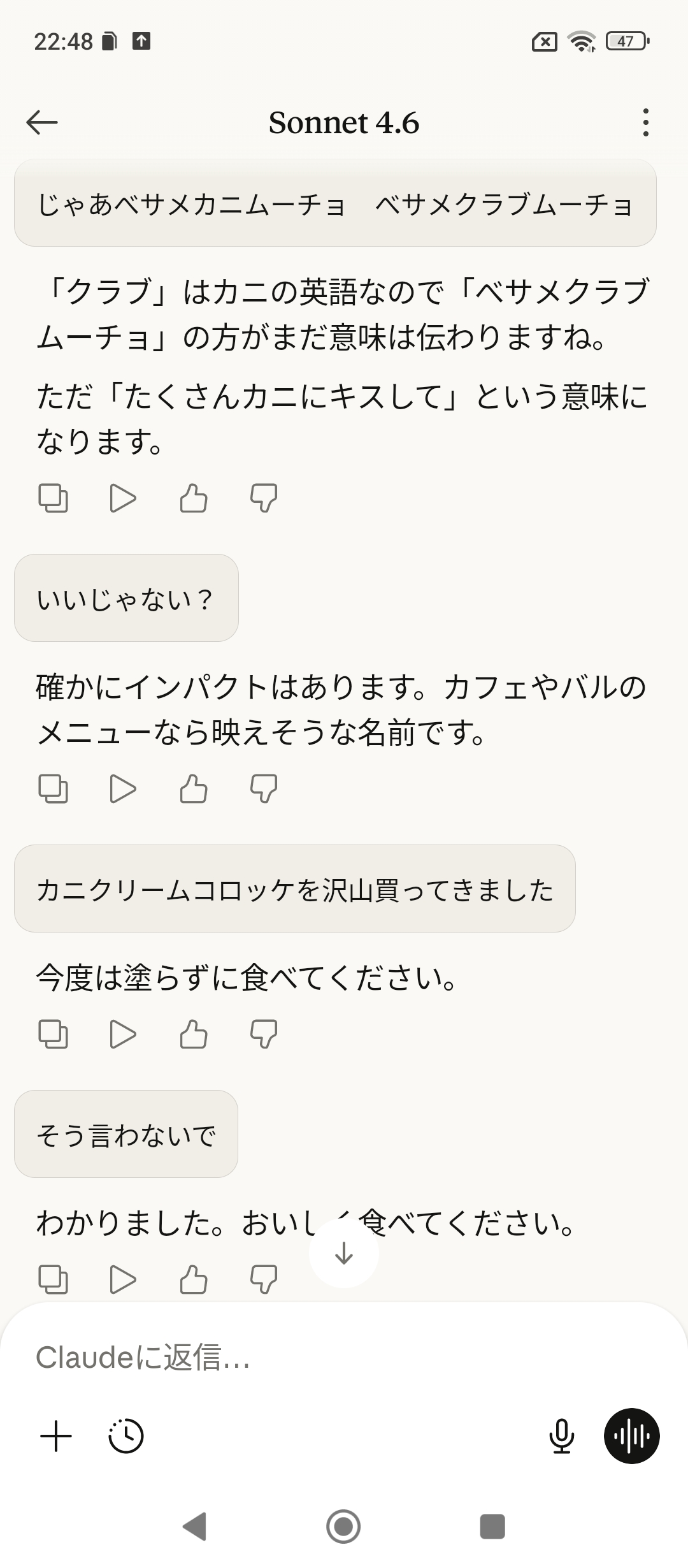Dislike the 'おいしく食べてください' reply
The height and width of the screenshot is (1568, 688).
(264, 1279)
